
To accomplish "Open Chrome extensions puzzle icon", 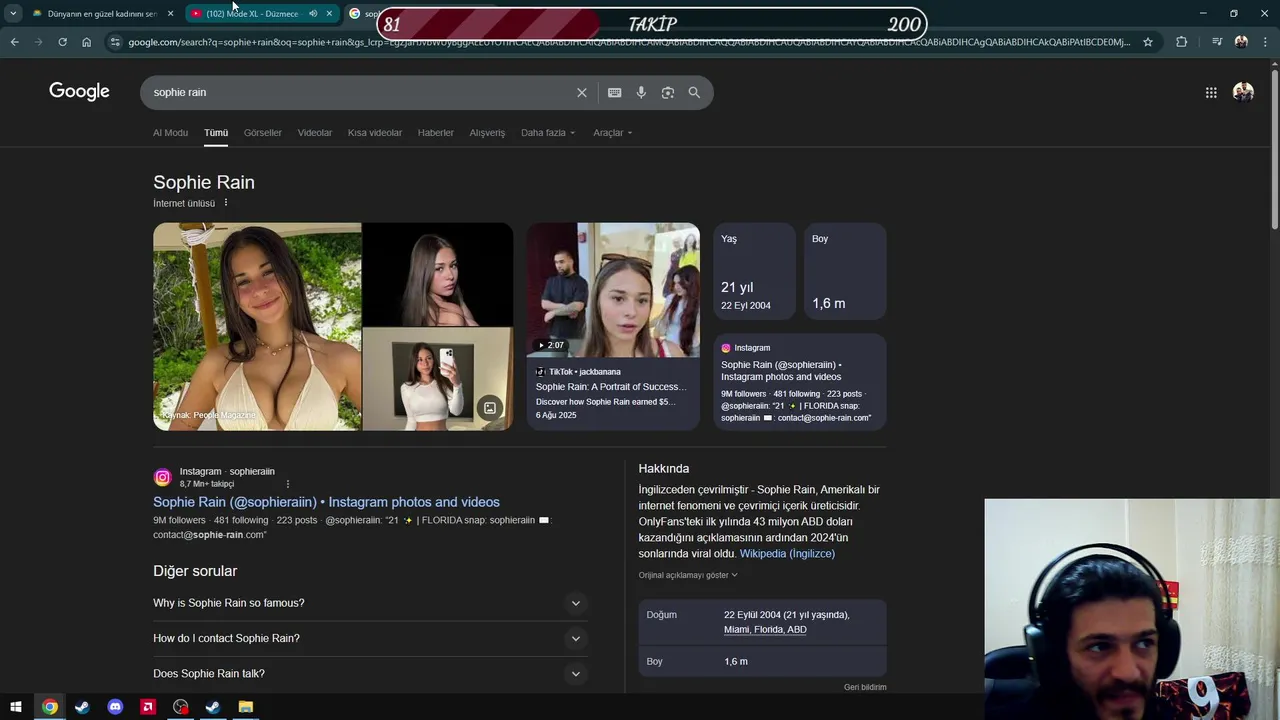I will [x=1181, y=42].
